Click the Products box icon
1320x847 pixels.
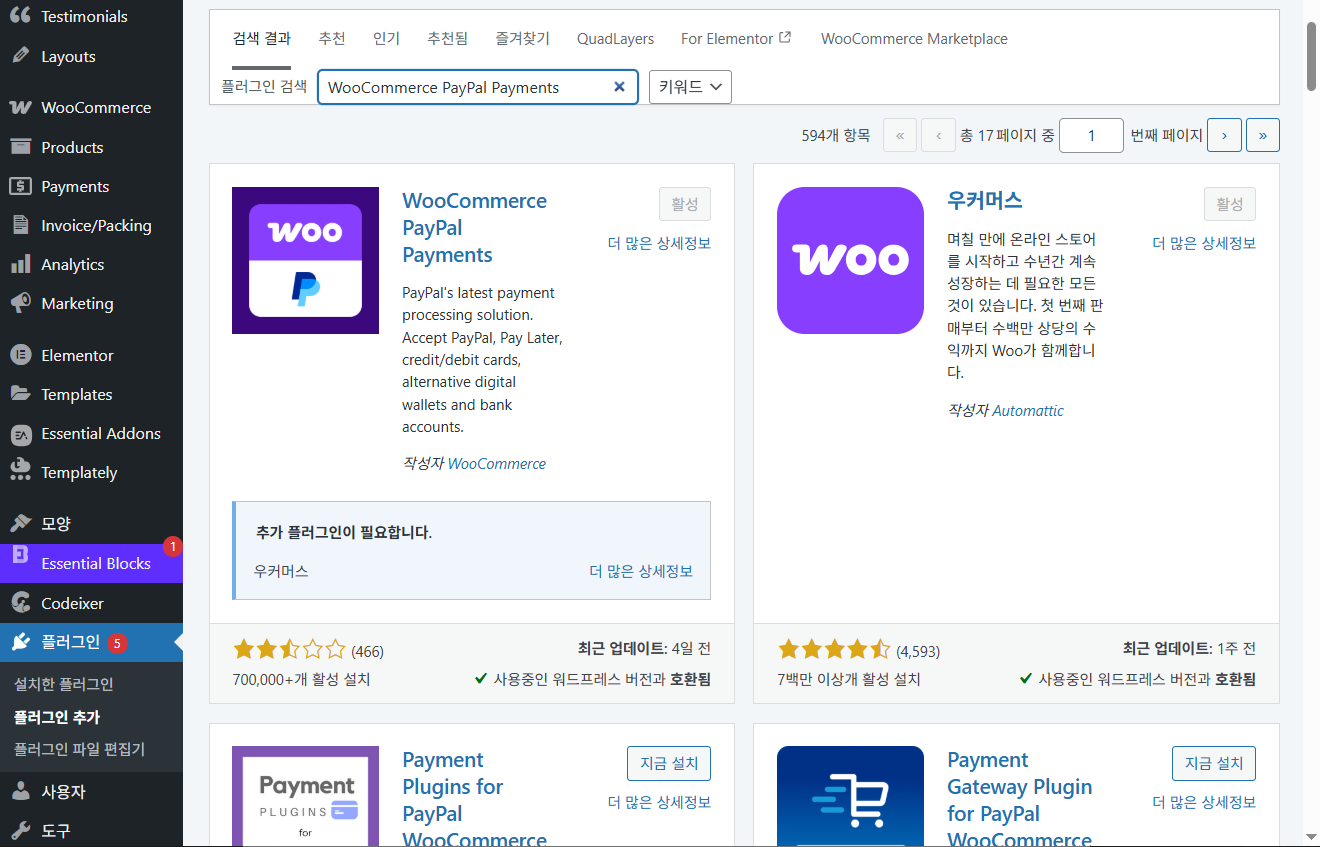pos(20,147)
